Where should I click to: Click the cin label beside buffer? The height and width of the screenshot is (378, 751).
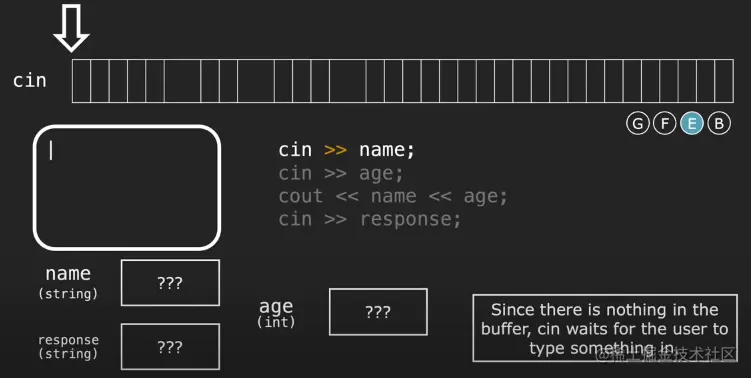point(30,80)
